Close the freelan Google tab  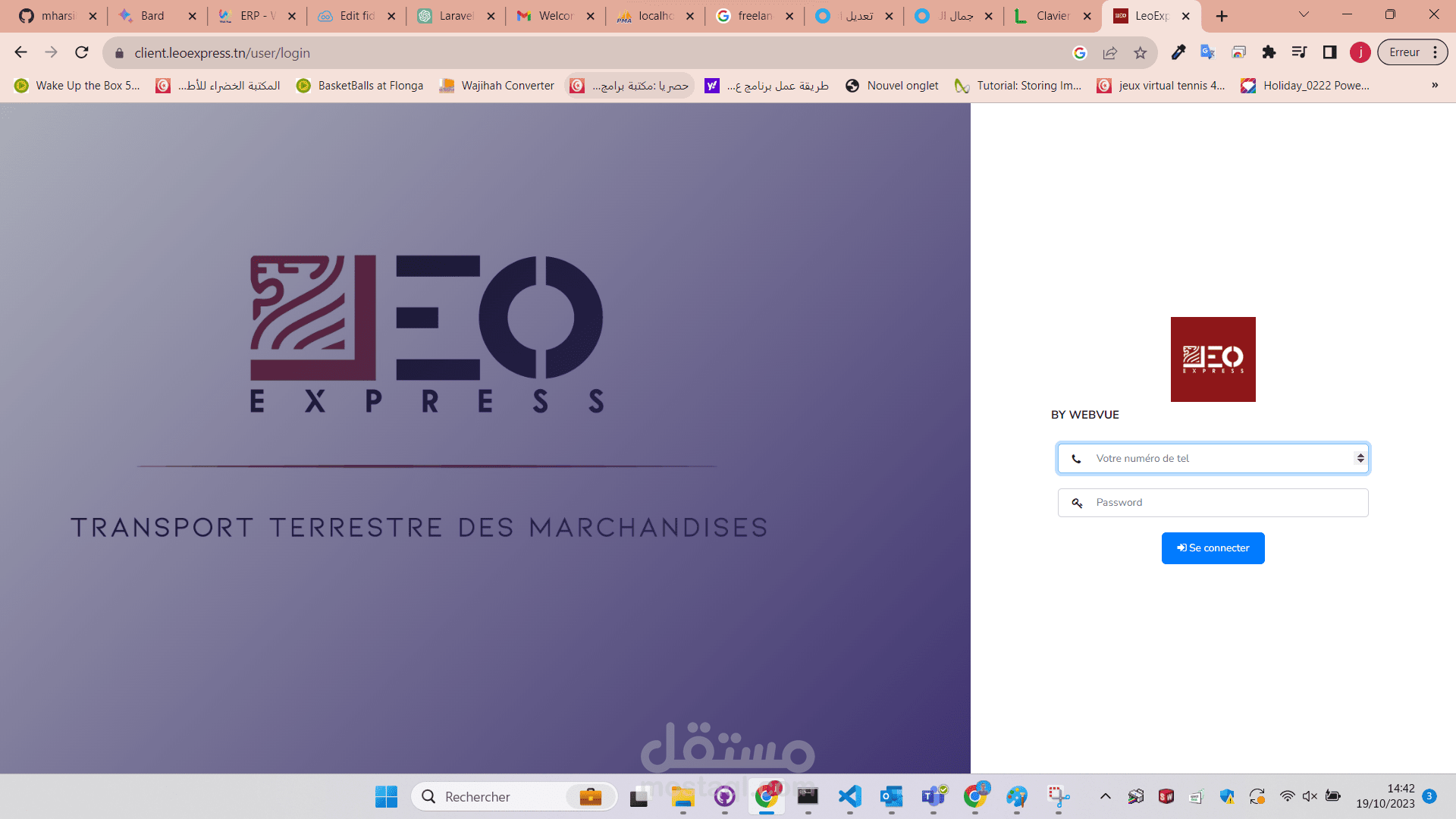pyautogui.click(x=789, y=16)
